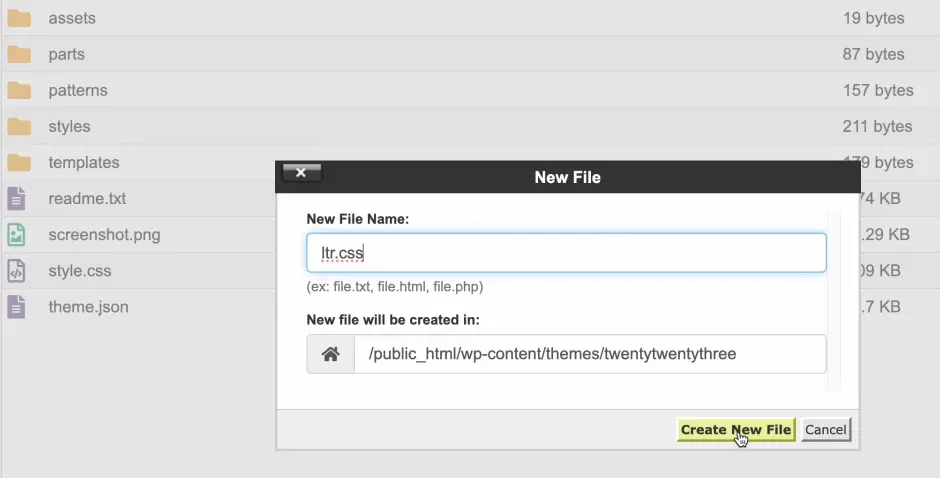Viewport: 940px width, 478px height.
Task: Click the theme.json file icon
Action: coord(16,307)
